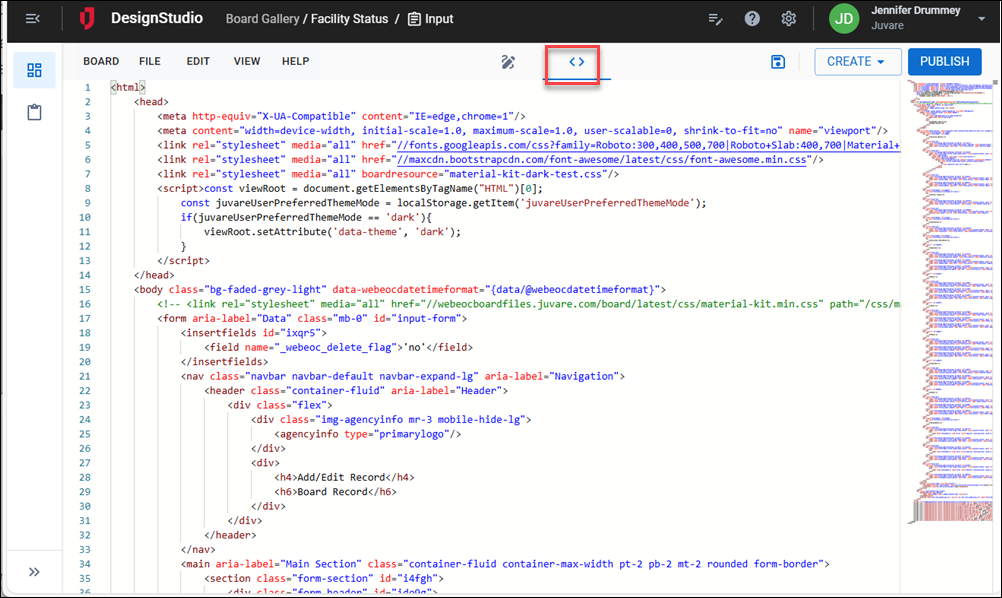Save the board with the disk icon
The width and height of the screenshot is (1002, 598).
pyautogui.click(x=778, y=62)
